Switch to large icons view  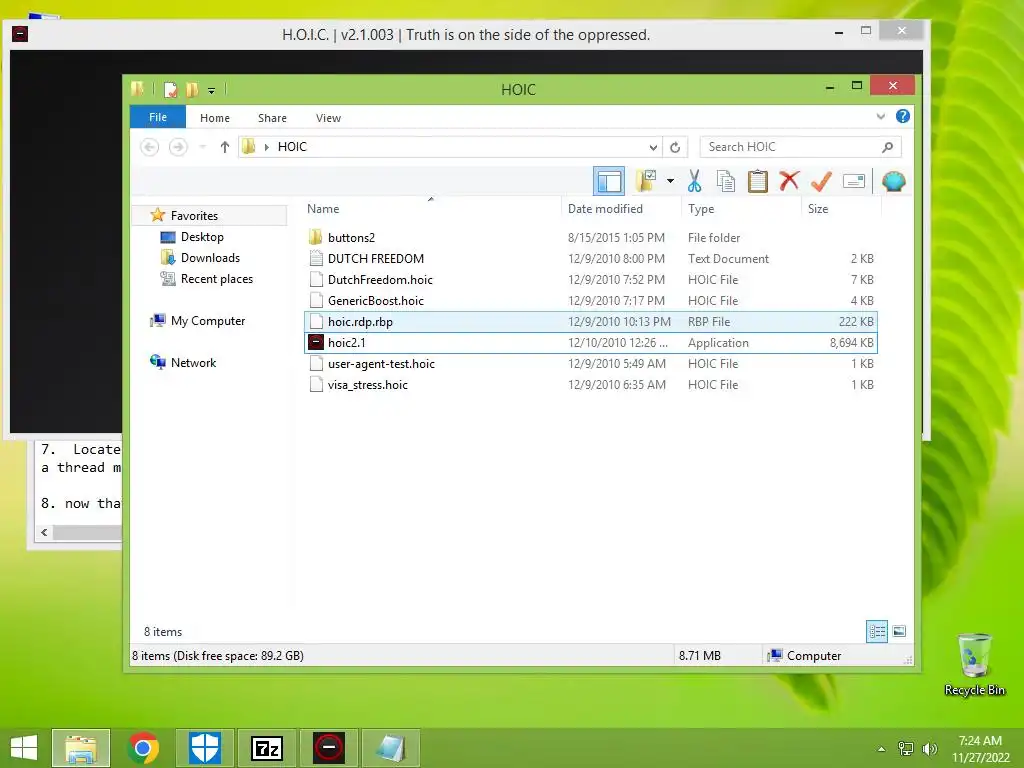point(899,631)
